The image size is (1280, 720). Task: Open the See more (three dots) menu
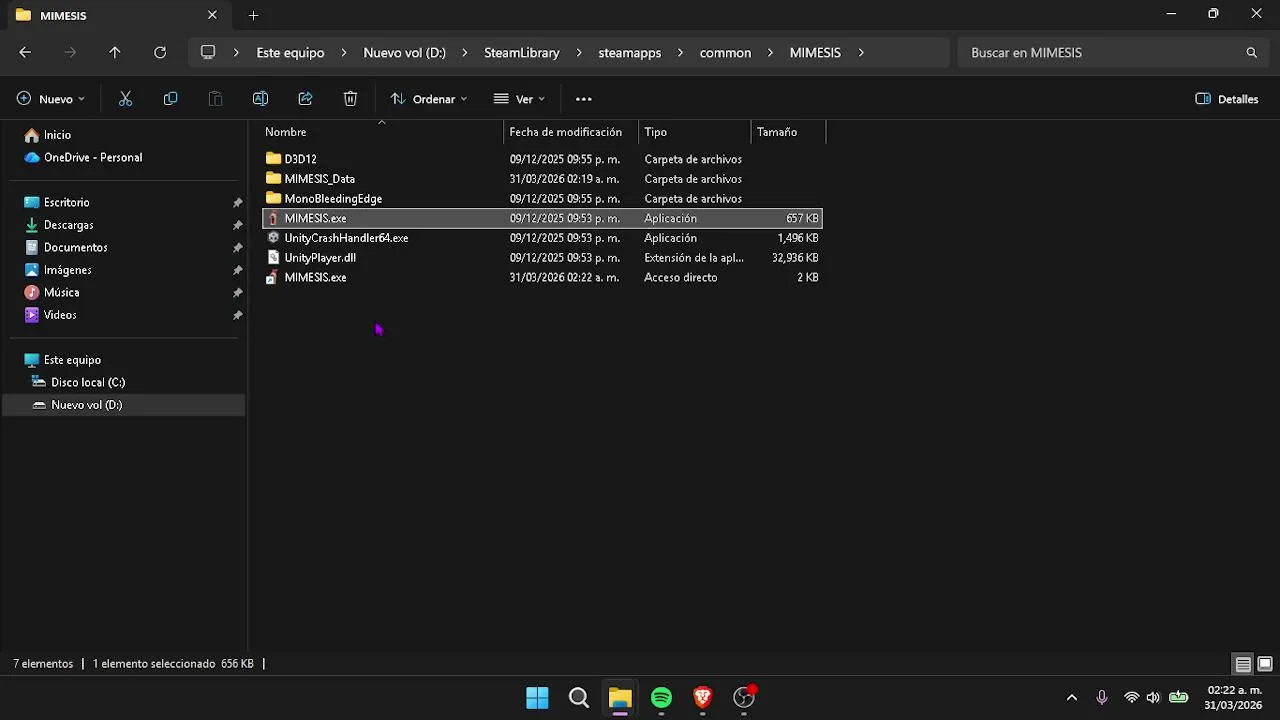(x=584, y=99)
